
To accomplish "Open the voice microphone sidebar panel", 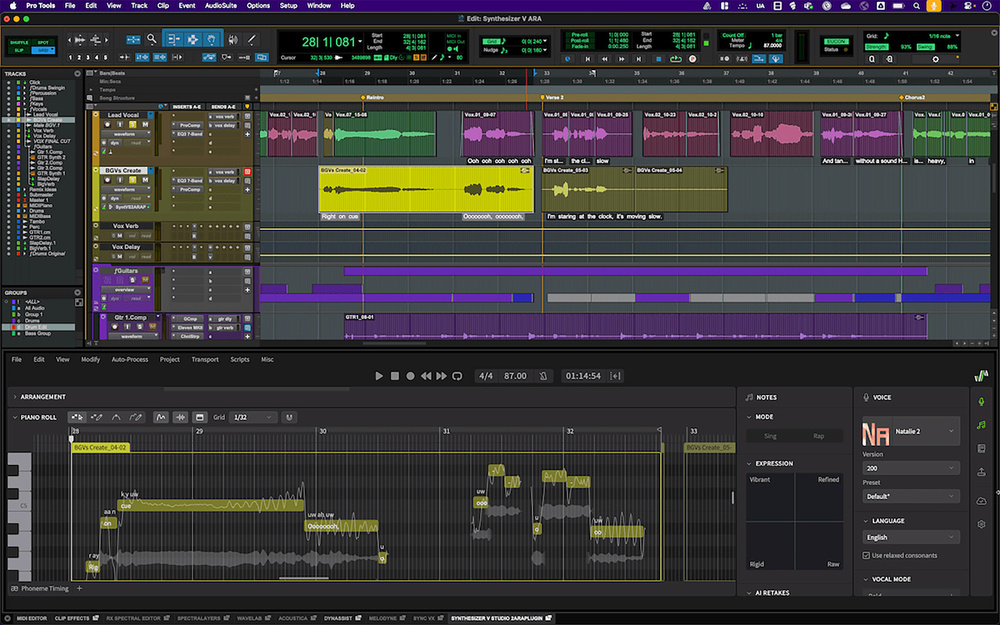I will pos(981,401).
